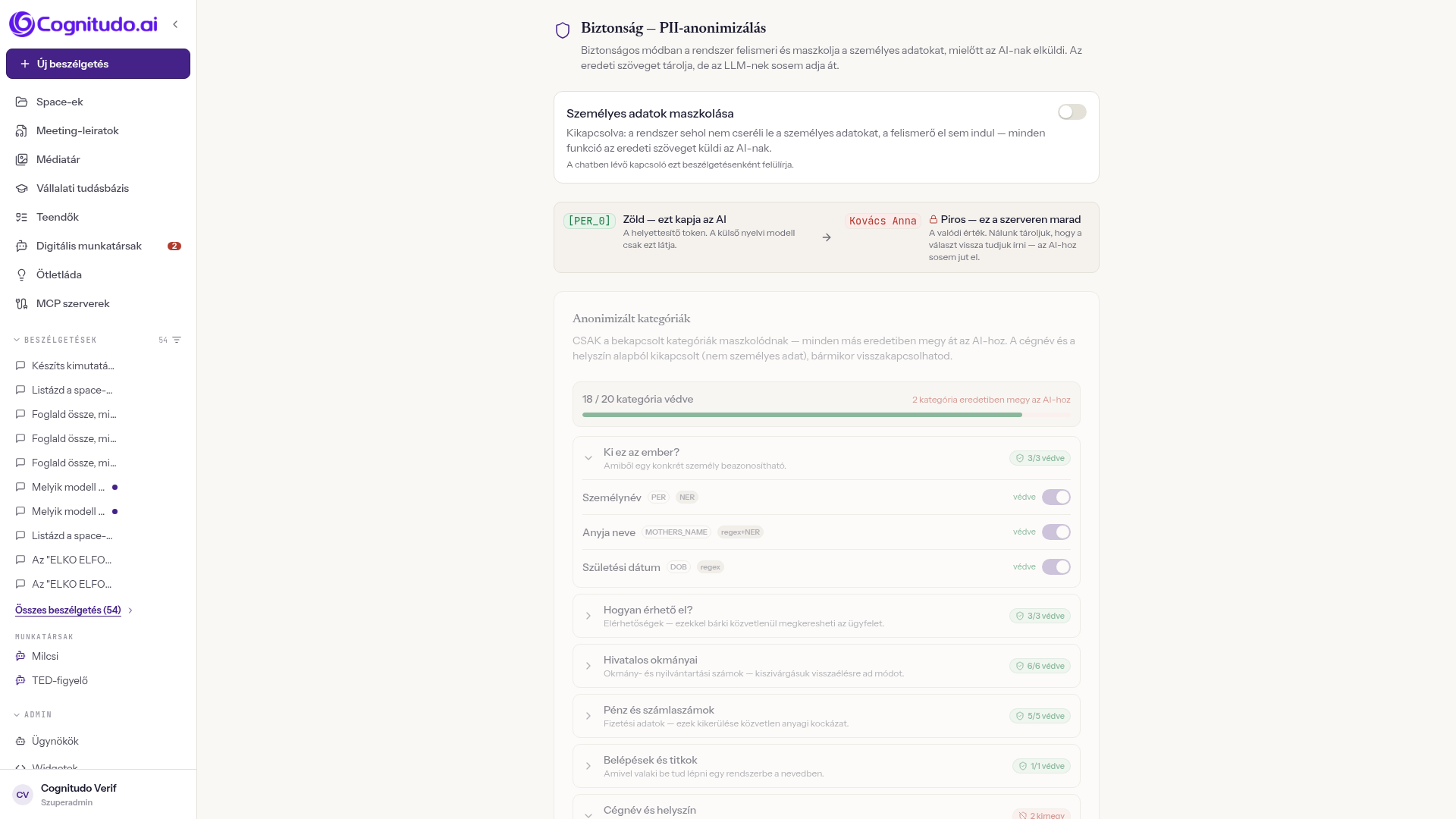Open Vállalati tudásbázis
This screenshot has height=819, width=1456.
[x=98, y=188]
